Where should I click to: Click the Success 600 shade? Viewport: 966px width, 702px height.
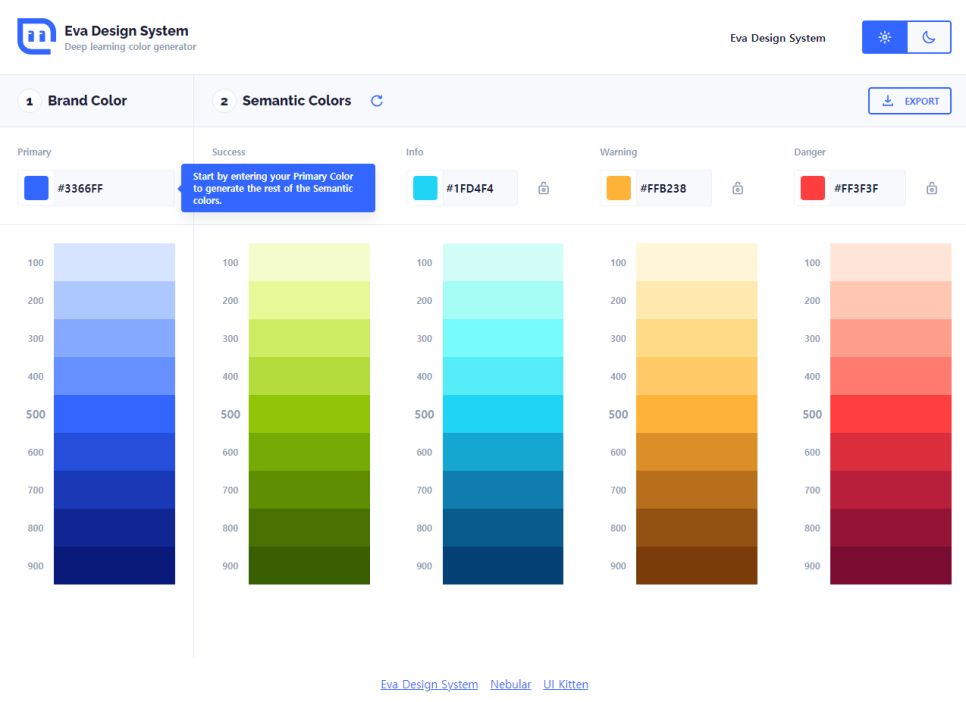point(309,452)
